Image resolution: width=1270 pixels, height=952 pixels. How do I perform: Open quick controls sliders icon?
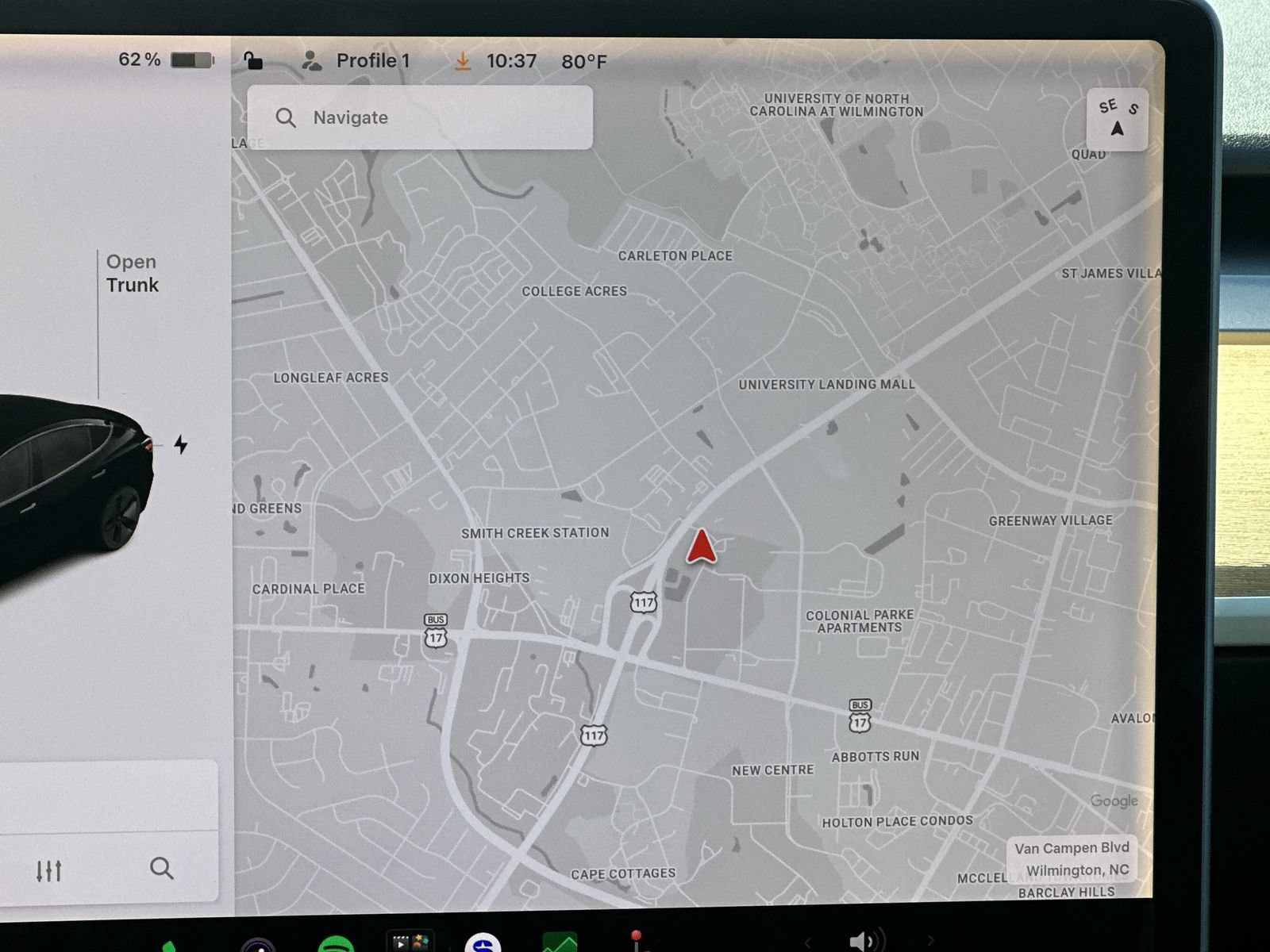click(48, 871)
